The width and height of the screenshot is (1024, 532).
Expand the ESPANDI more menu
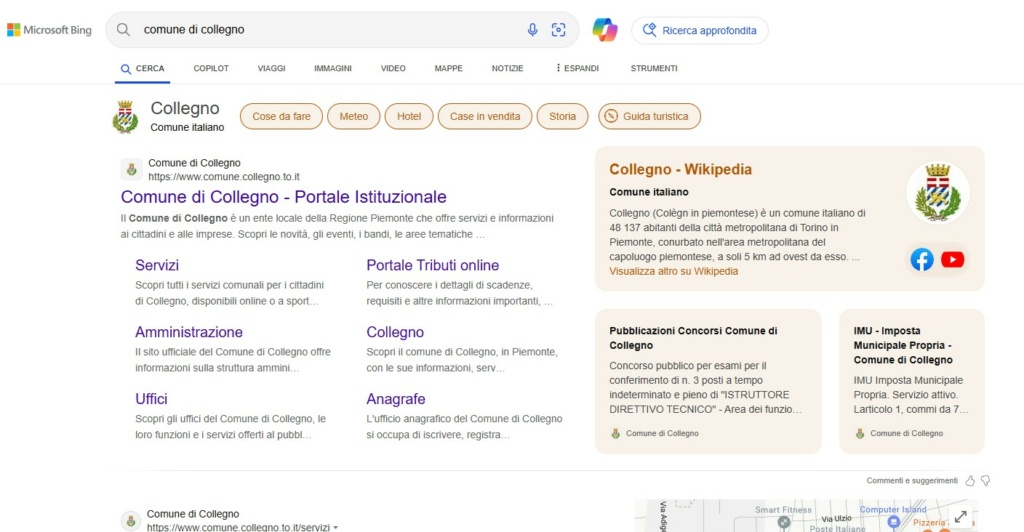tap(577, 68)
